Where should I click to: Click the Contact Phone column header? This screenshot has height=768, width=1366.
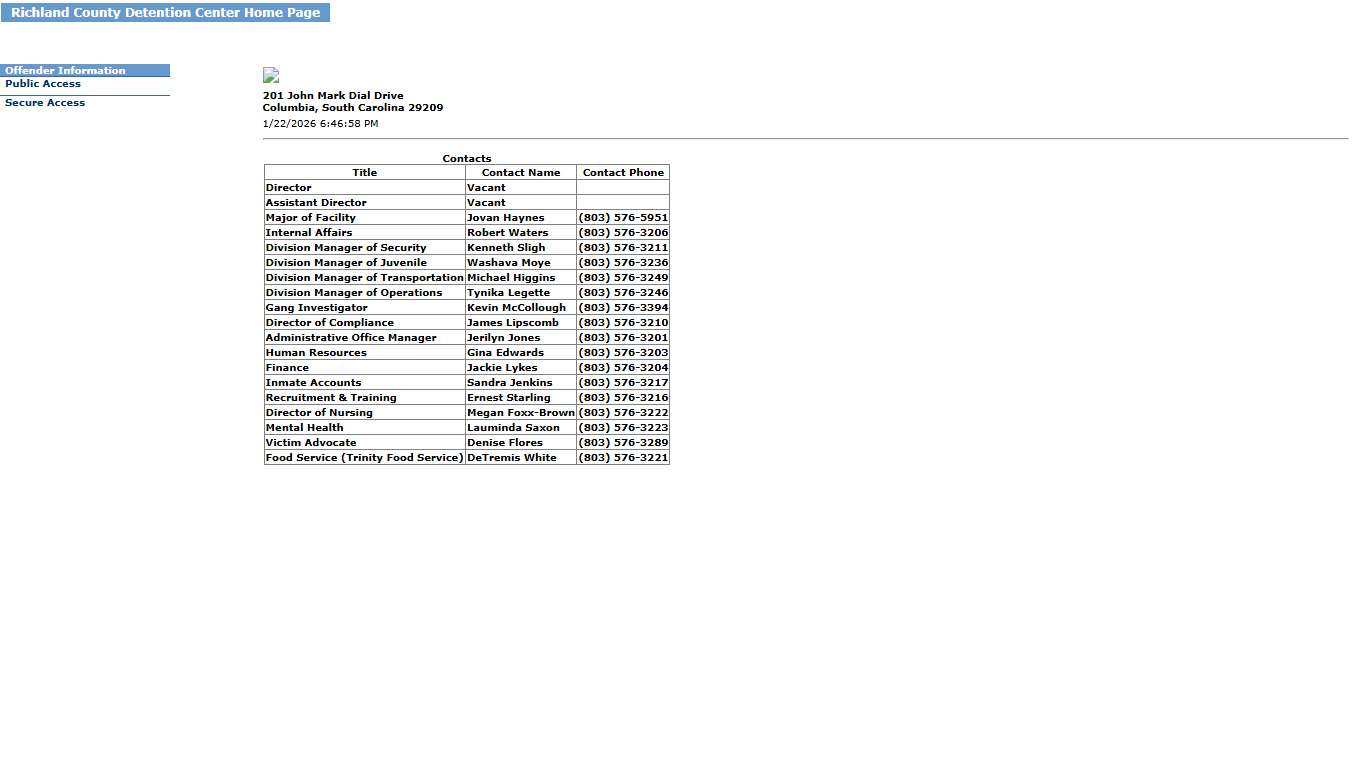coord(623,173)
